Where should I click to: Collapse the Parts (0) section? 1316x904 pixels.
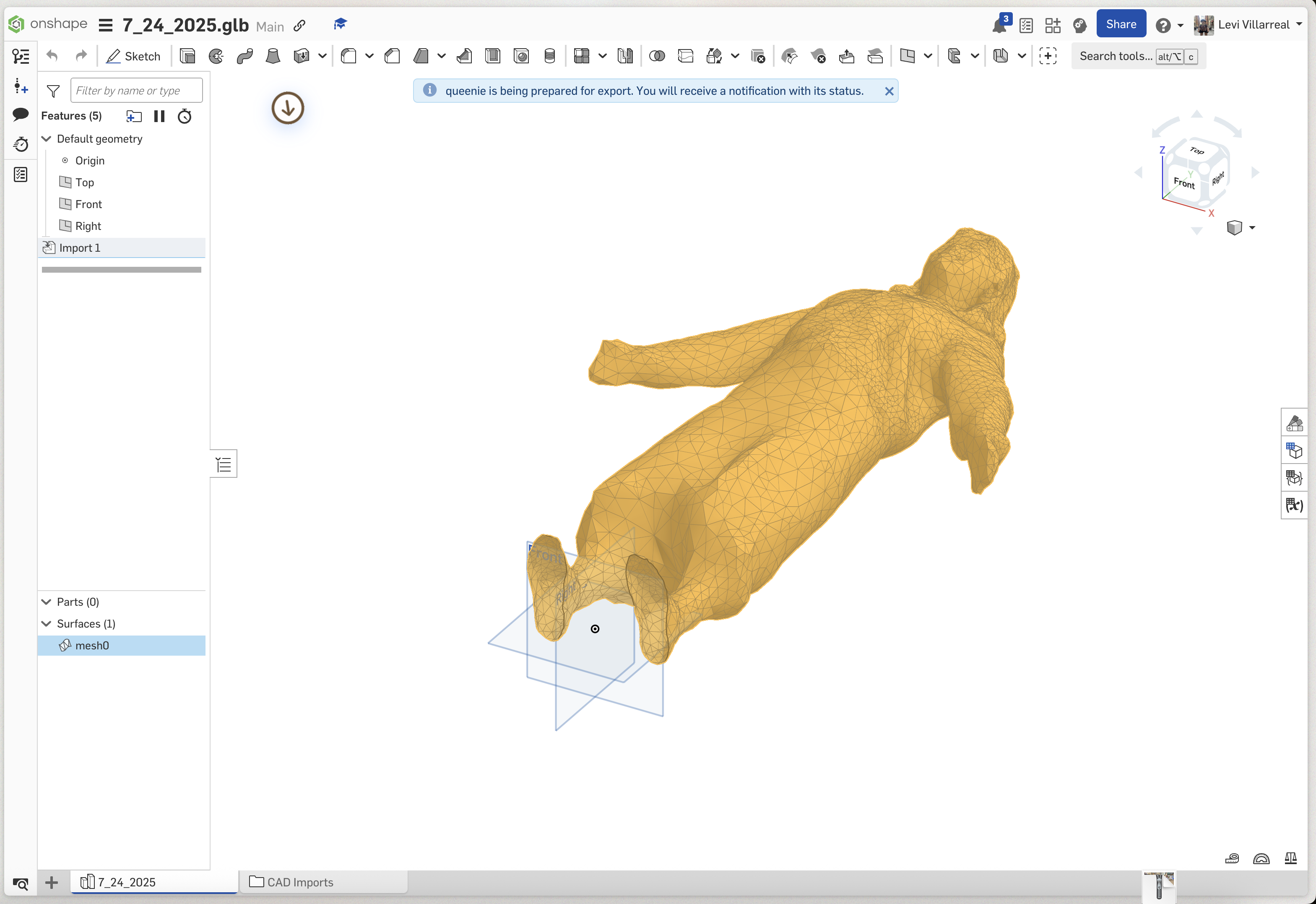pos(47,602)
